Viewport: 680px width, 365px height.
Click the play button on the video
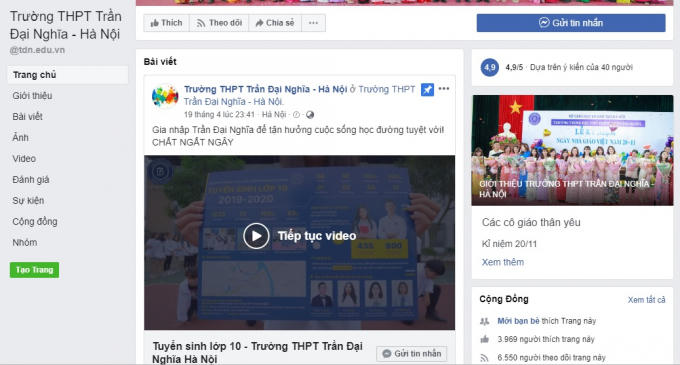256,236
